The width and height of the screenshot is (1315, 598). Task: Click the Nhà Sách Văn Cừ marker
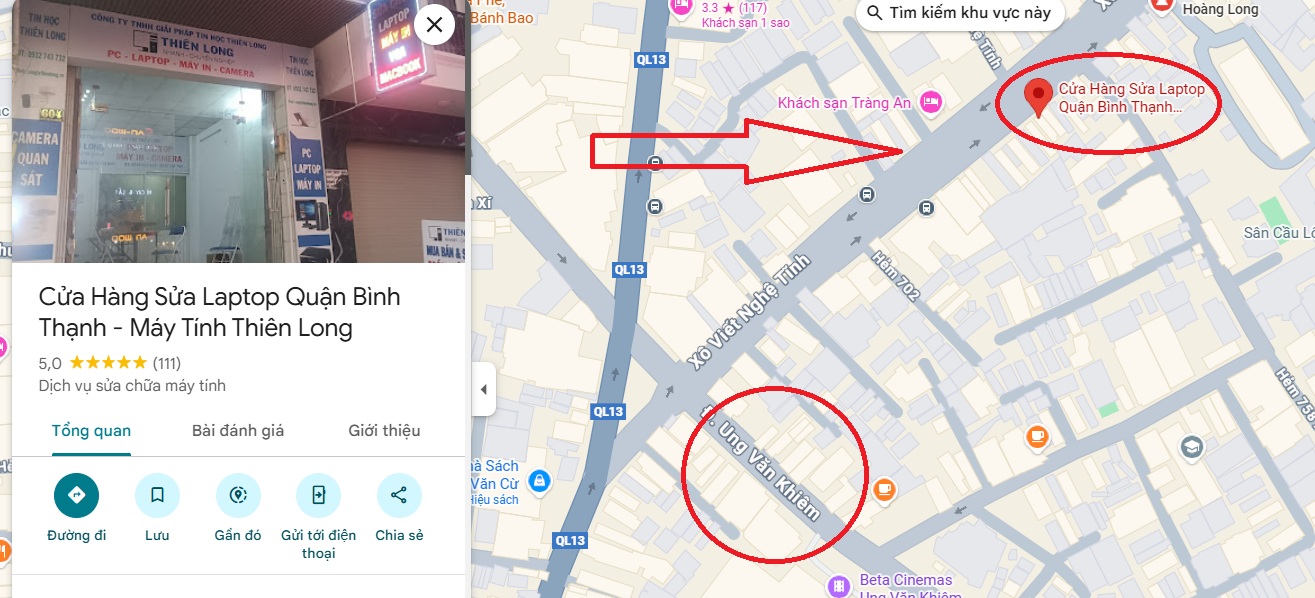point(540,482)
